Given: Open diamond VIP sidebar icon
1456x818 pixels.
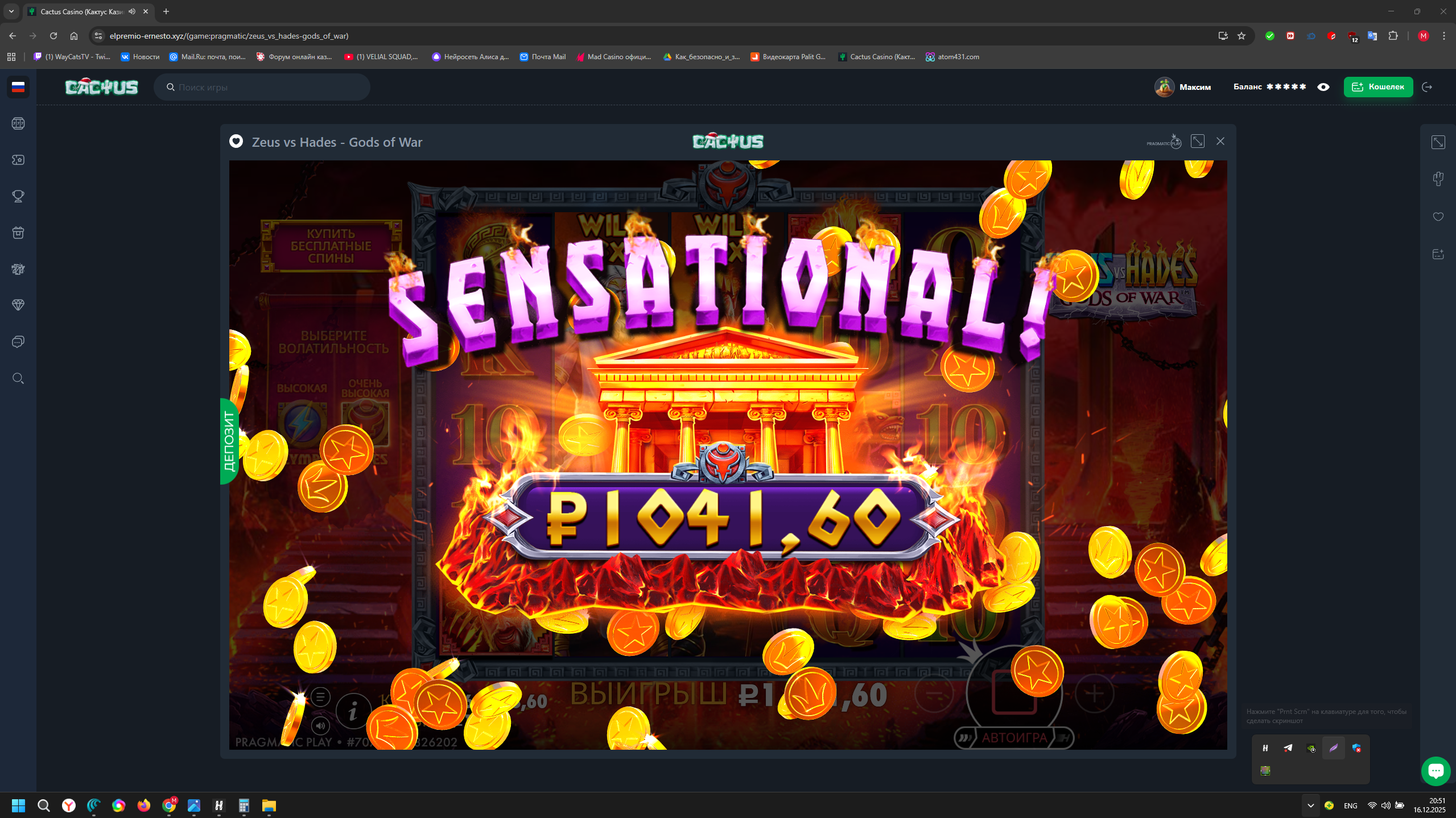Looking at the screenshot, I should (x=18, y=305).
